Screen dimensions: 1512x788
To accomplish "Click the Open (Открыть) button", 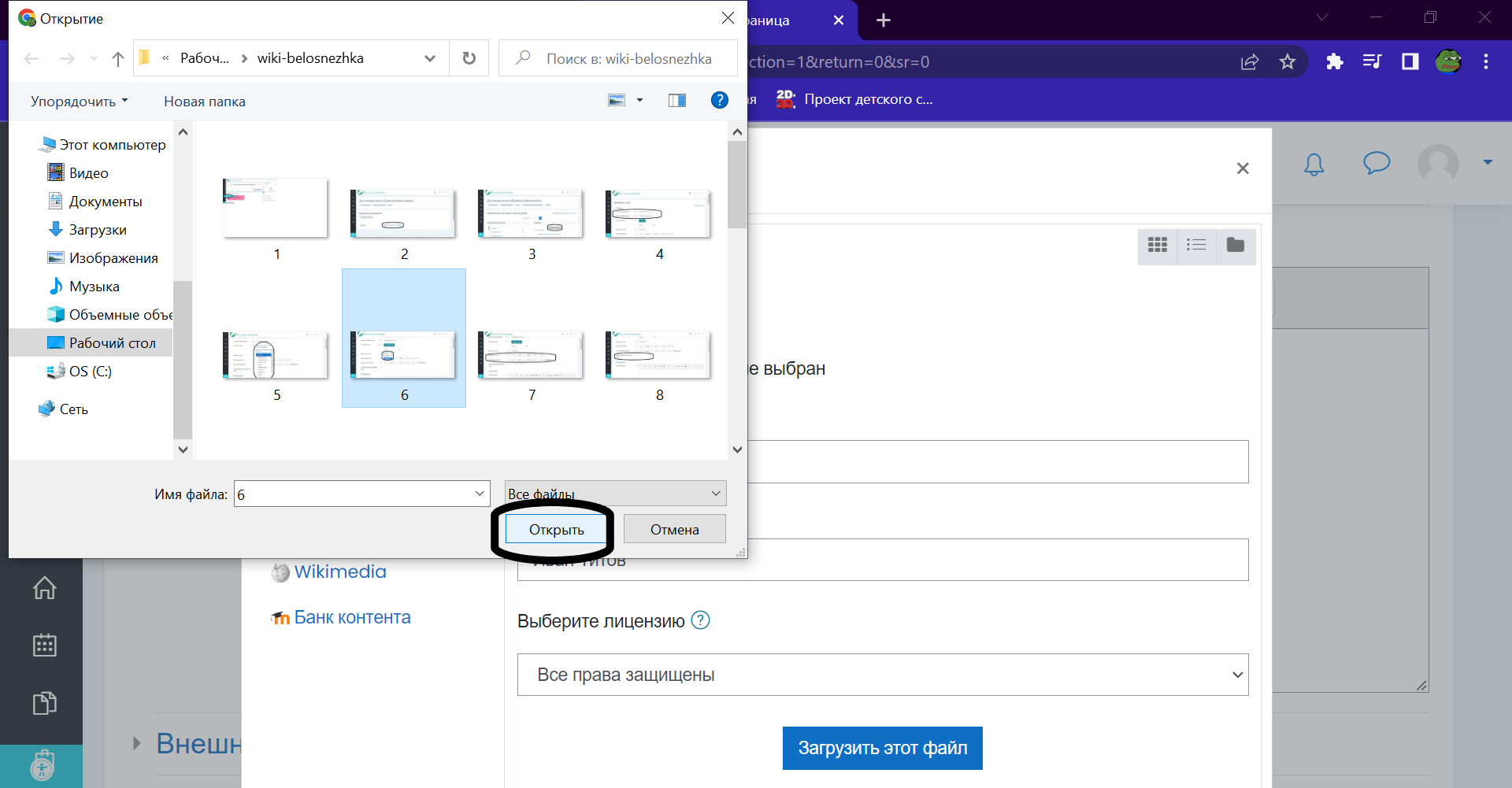I will [x=556, y=530].
